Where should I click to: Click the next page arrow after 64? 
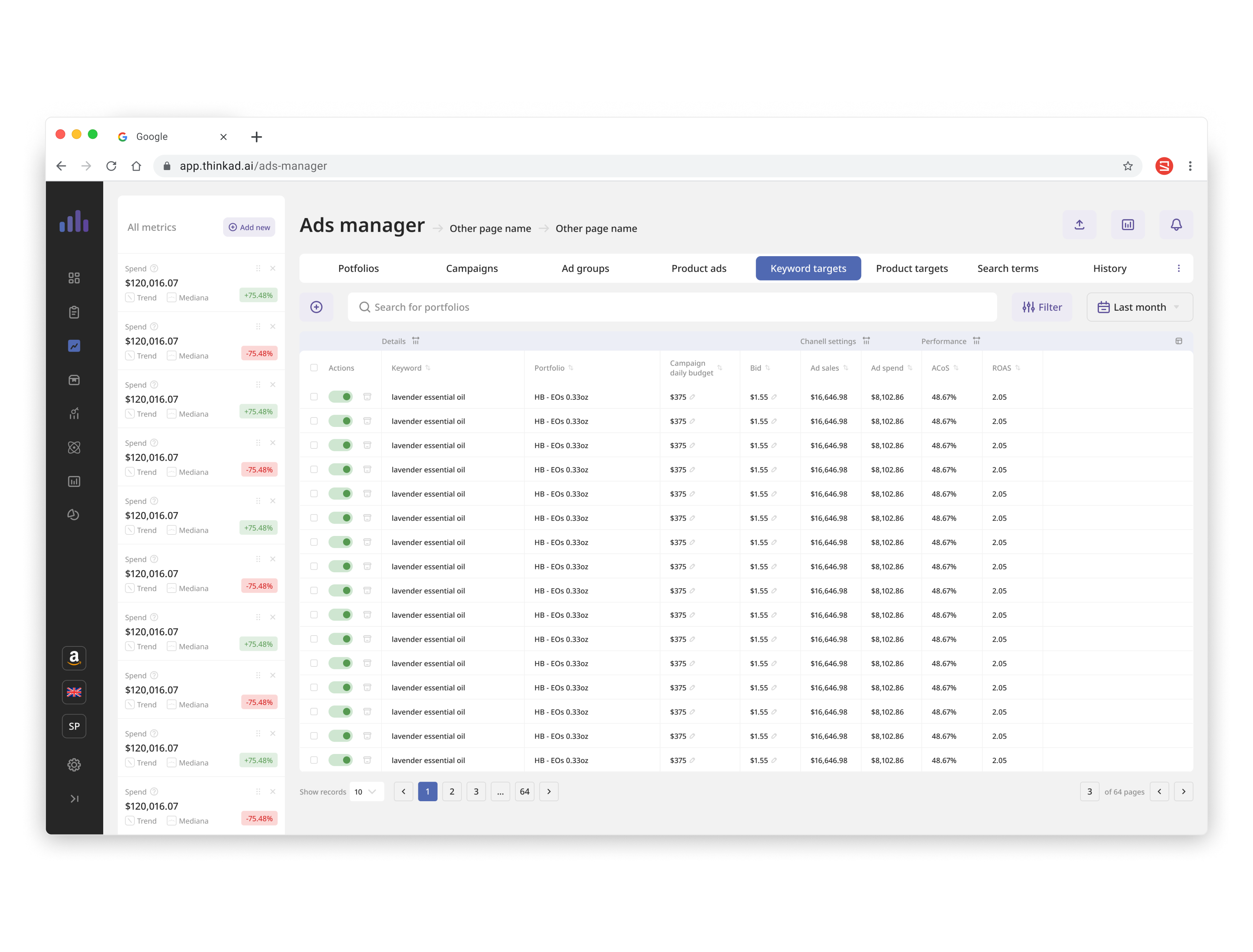pos(549,792)
